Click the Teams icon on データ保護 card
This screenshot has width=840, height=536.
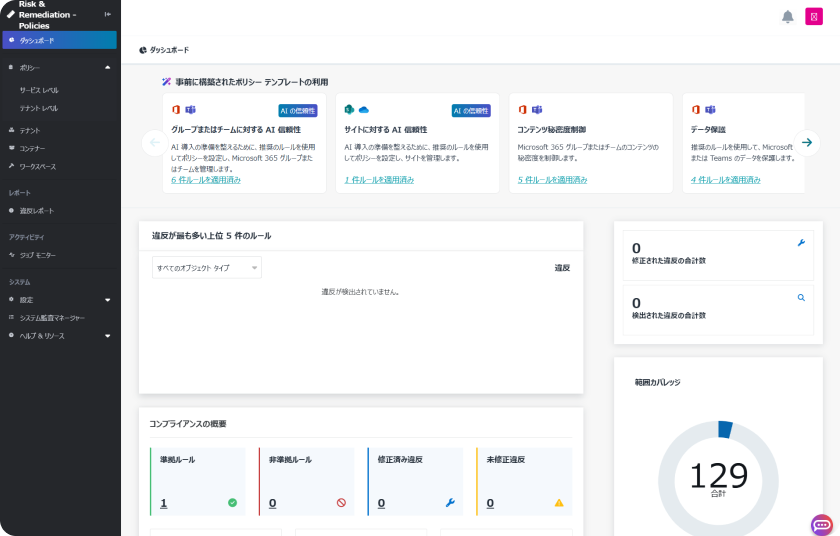click(x=710, y=110)
